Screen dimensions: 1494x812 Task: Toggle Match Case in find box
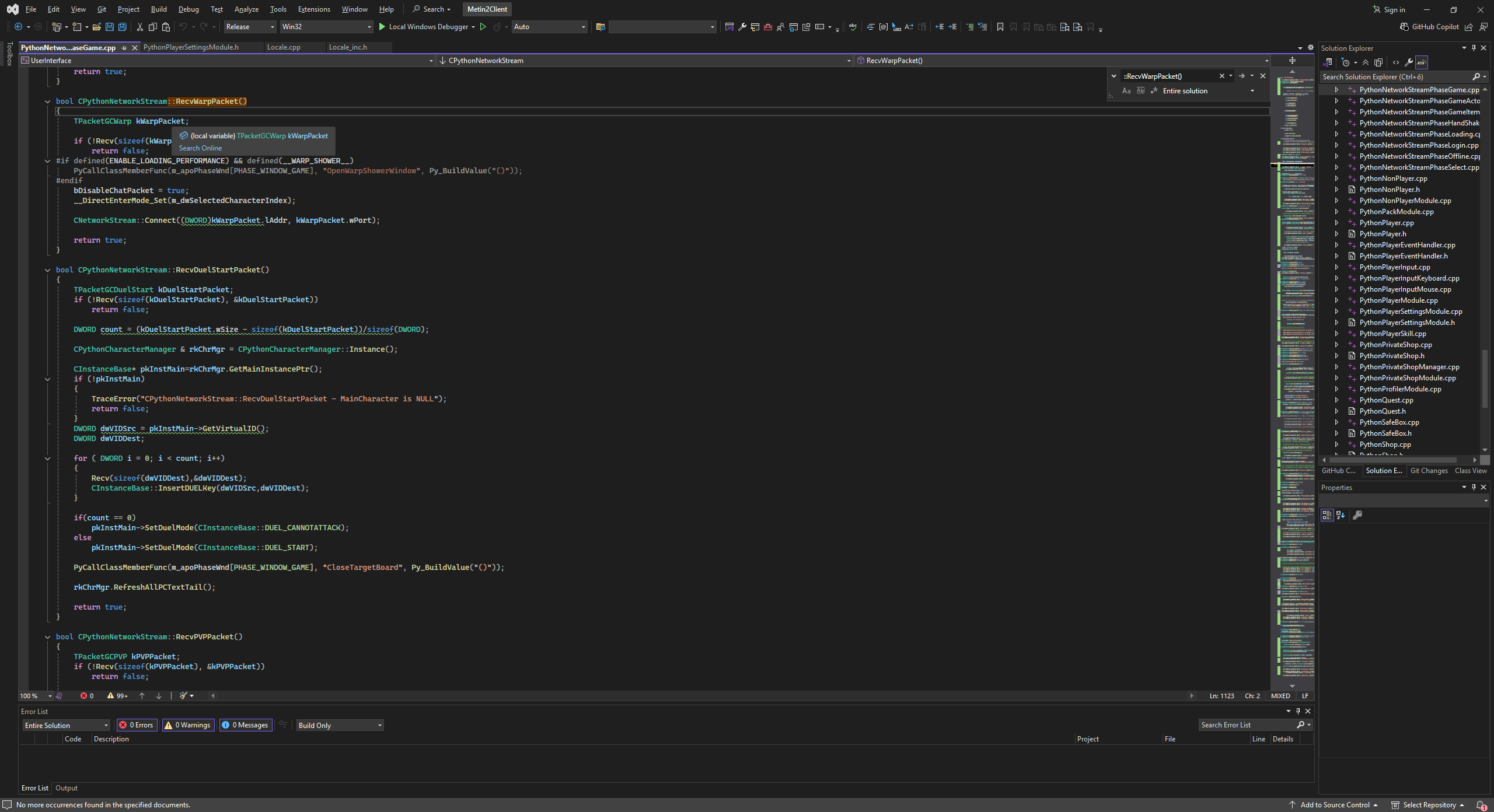pos(1126,91)
